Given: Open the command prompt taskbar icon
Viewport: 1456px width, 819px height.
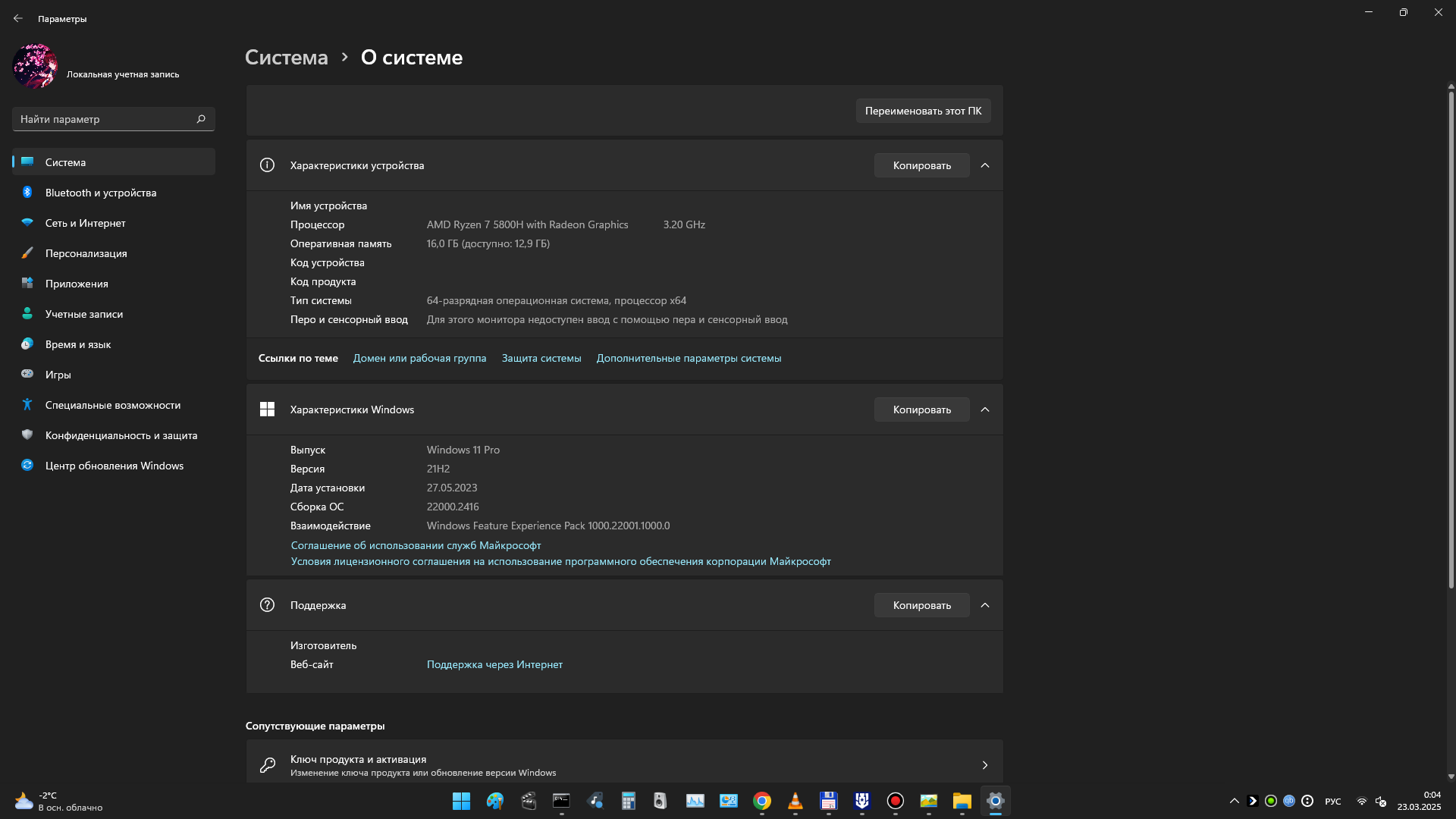Looking at the screenshot, I should tap(562, 801).
